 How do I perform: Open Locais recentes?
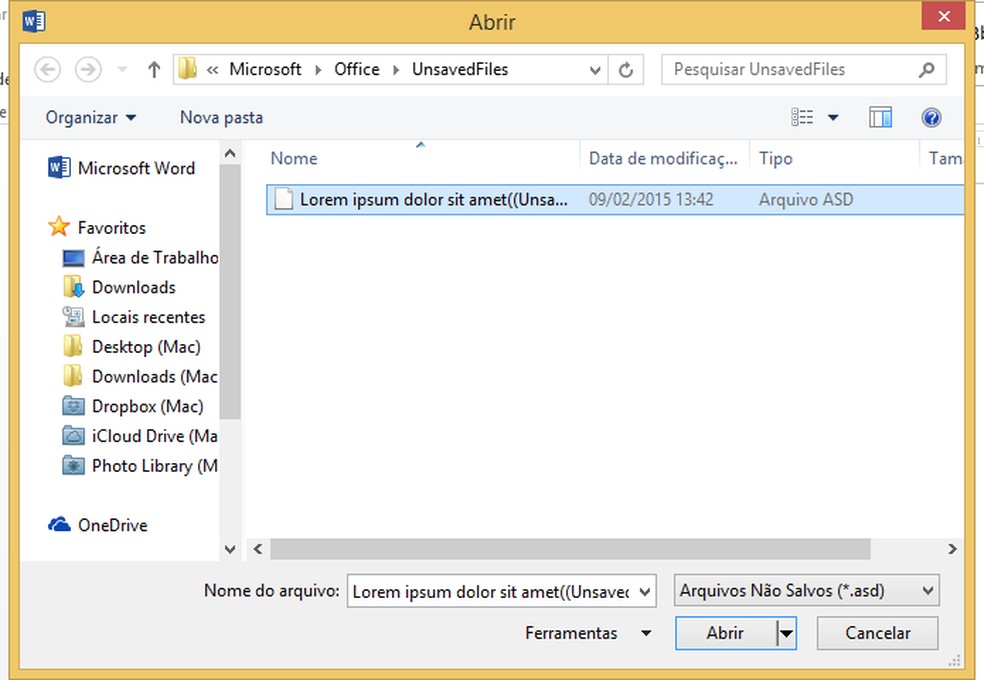[134, 317]
